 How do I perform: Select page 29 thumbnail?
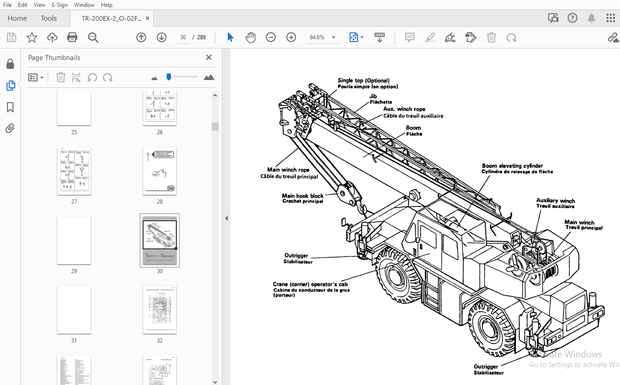click(x=74, y=240)
